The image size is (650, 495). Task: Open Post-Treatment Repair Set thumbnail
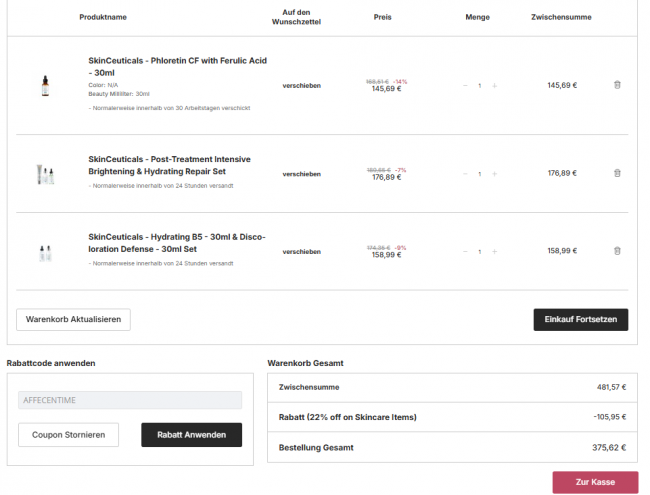coord(44,173)
